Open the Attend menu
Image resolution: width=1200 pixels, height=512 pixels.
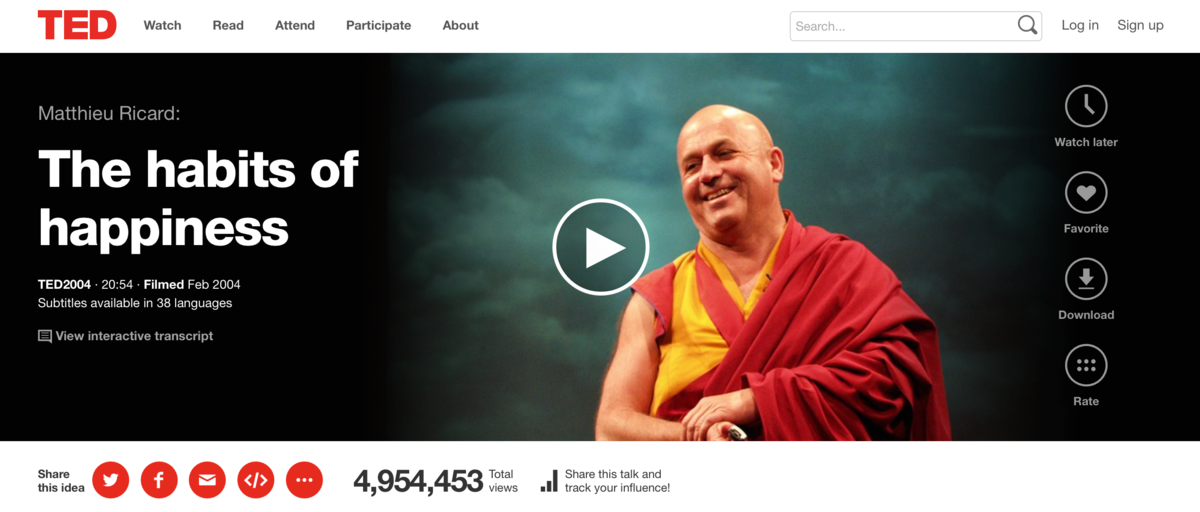pos(295,25)
